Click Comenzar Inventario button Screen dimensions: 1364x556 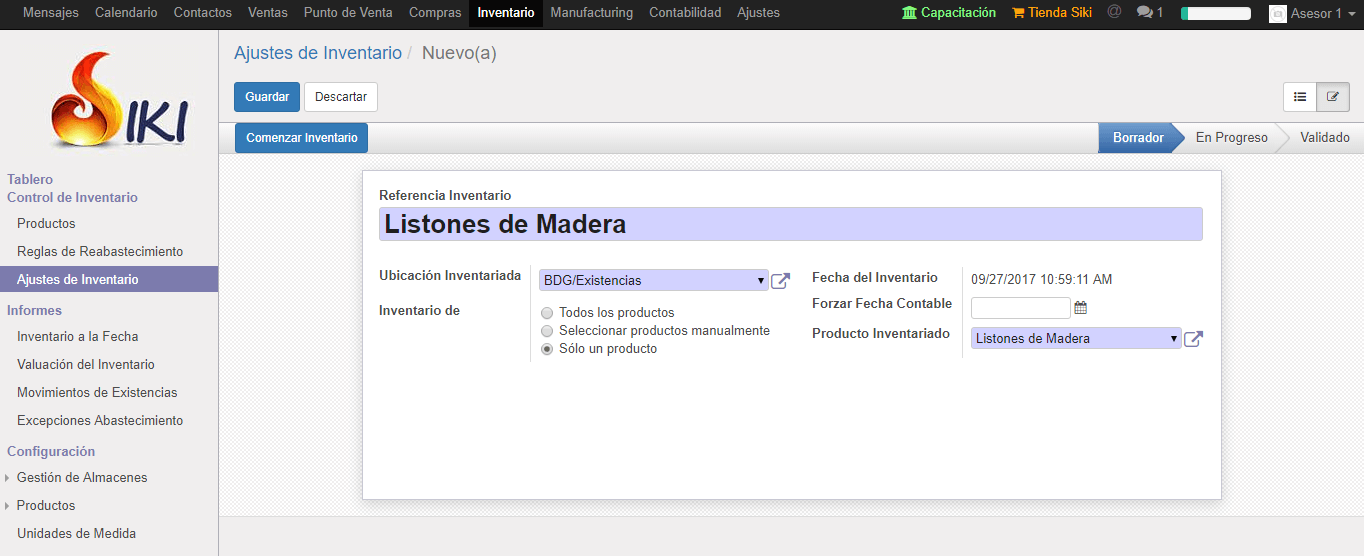click(302, 138)
